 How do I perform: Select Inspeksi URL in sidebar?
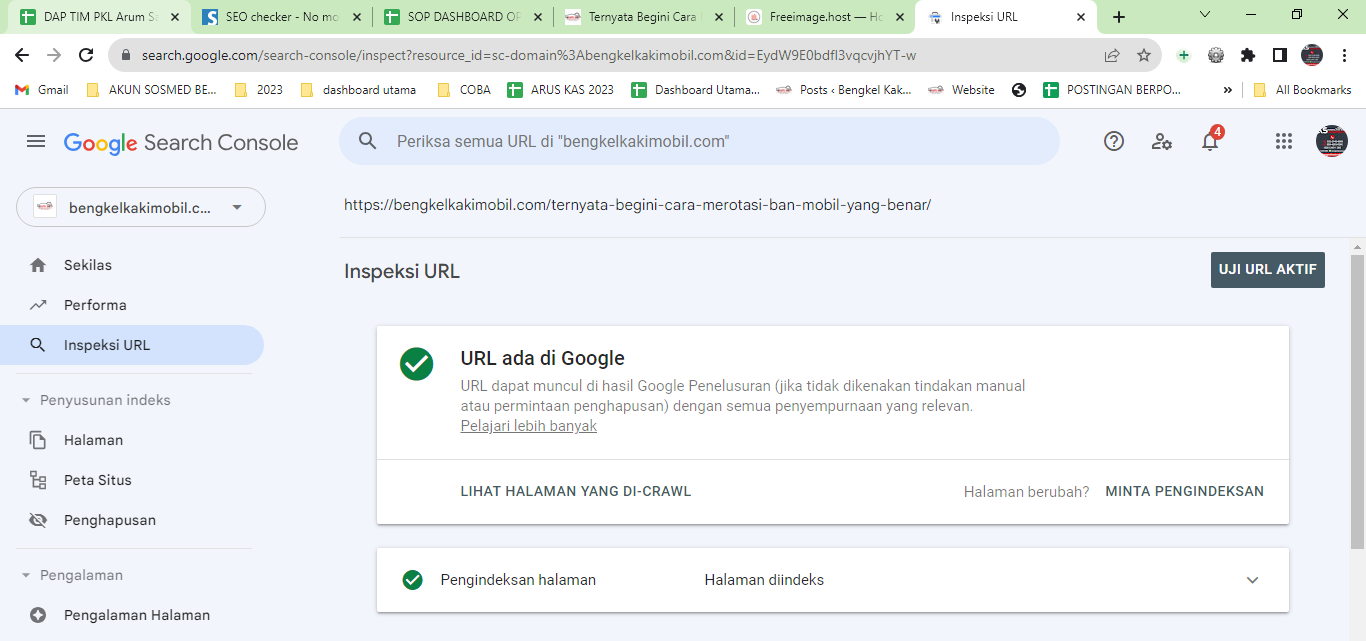[x=132, y=345]
